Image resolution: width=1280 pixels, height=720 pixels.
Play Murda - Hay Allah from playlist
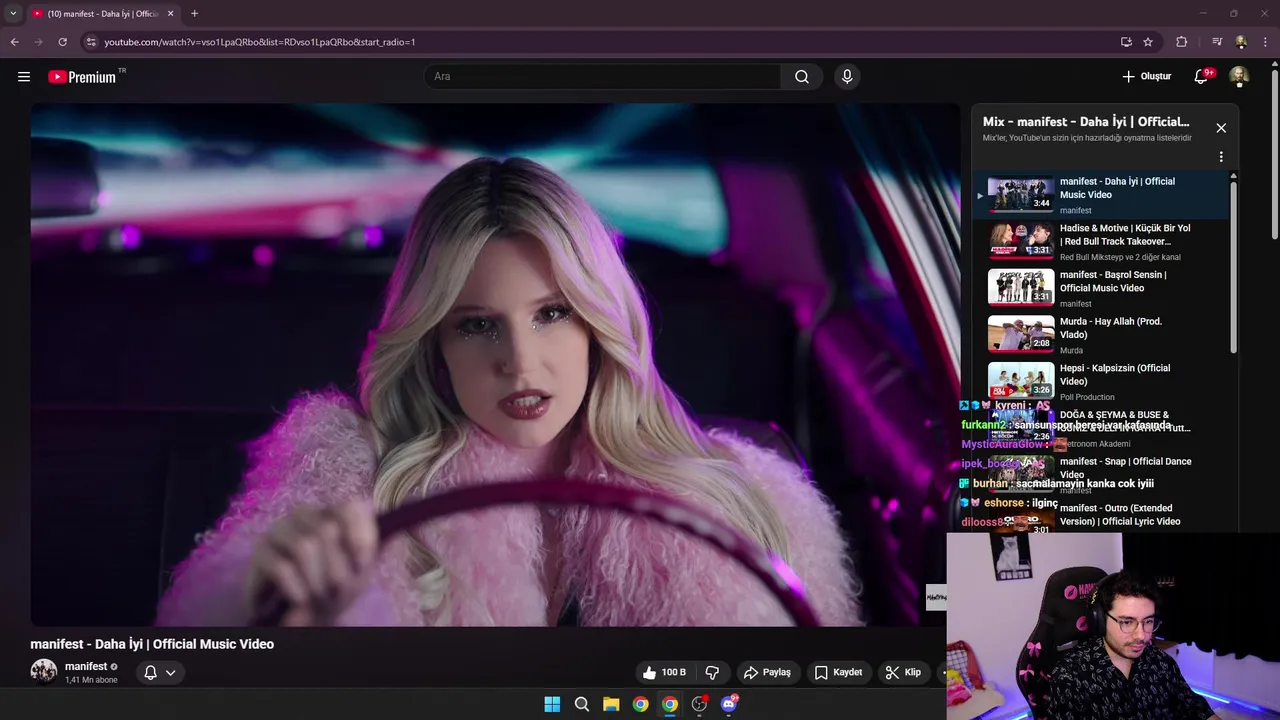[x=1100, y=334]
